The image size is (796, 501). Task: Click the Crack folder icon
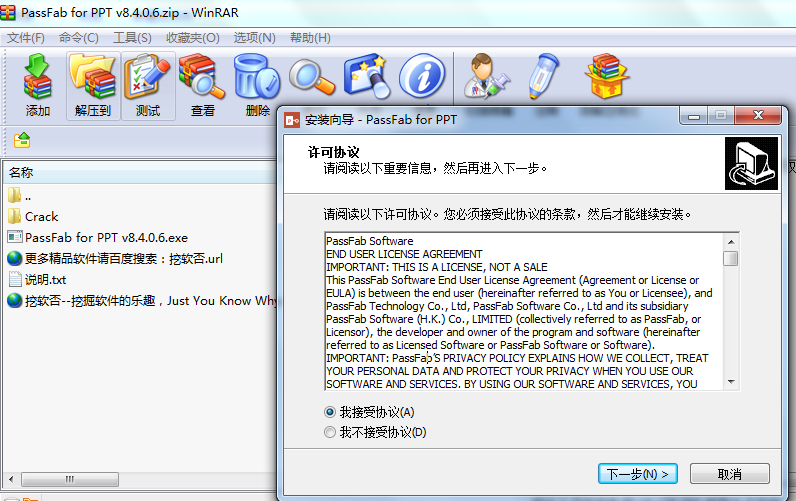coord(14,216)
